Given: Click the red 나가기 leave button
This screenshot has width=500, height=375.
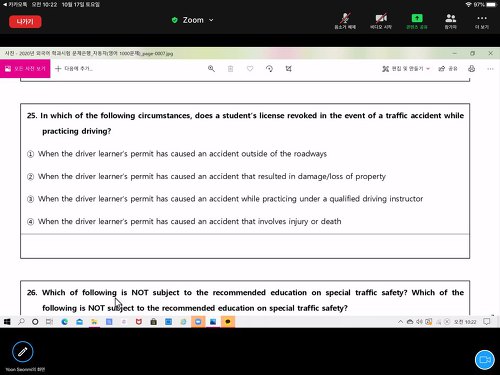Looking at the screenshot, I should pos(25,22).
